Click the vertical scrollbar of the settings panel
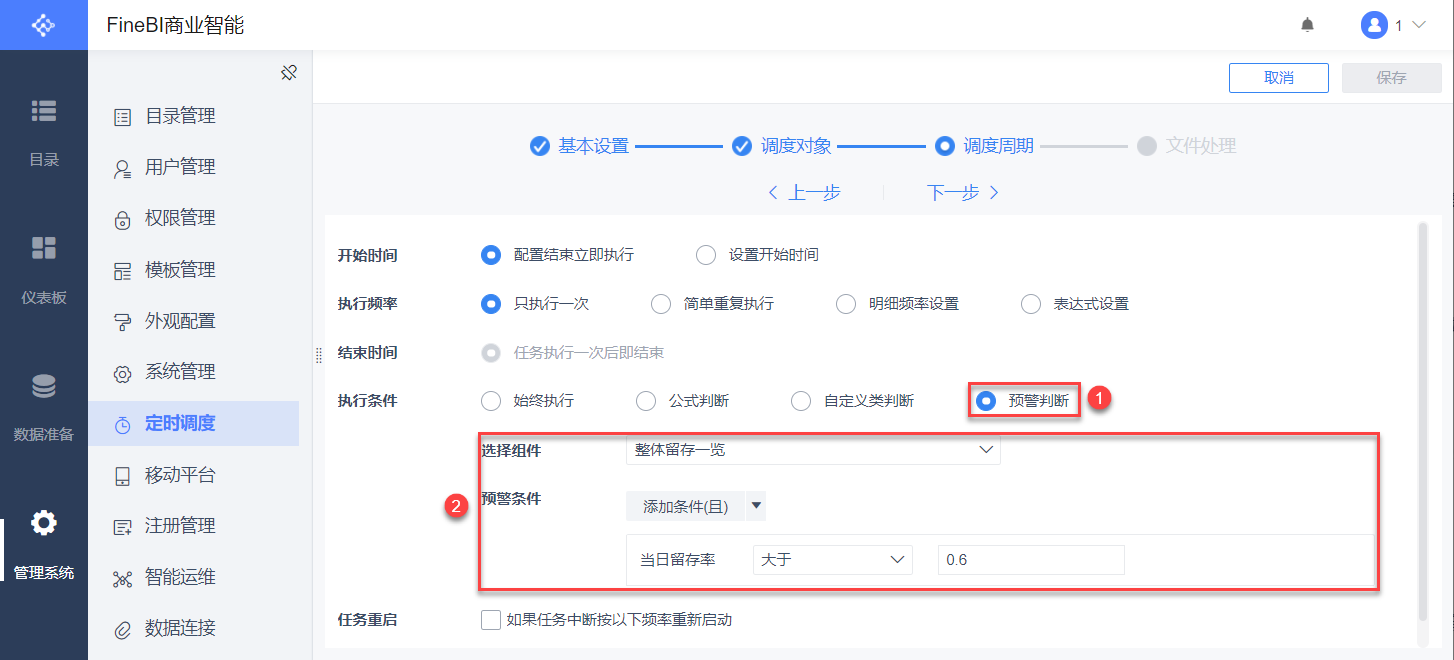 click(1422, 420)
